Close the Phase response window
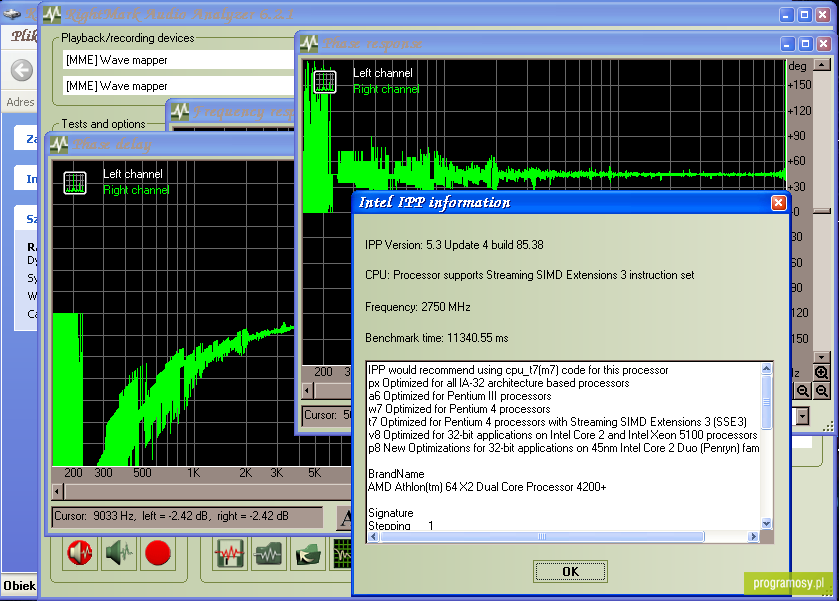This screenshot has height=601, width=839. click(x=824, y=44)
